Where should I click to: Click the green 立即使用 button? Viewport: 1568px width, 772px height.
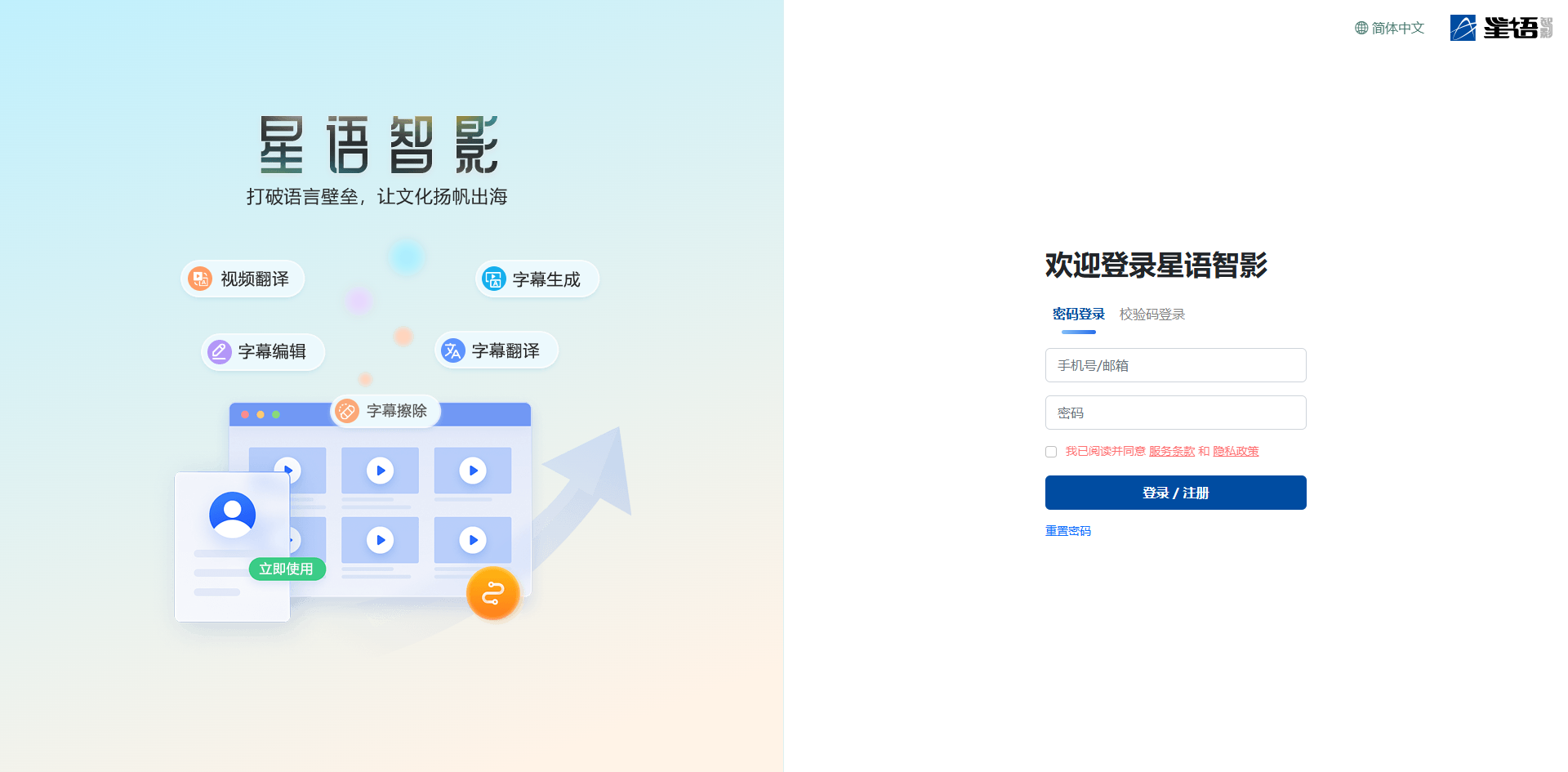click(x=287, y=569)
